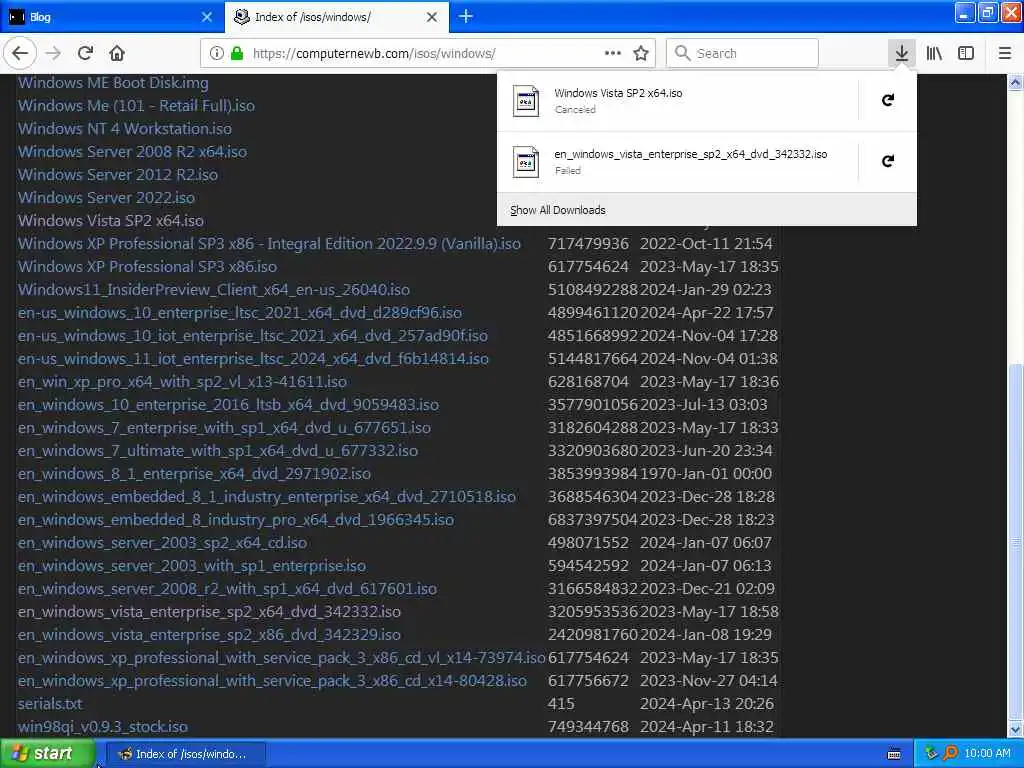Click the green secure connection padlock
This screenshot has height=768, width=1024.
tap(238, 54)
